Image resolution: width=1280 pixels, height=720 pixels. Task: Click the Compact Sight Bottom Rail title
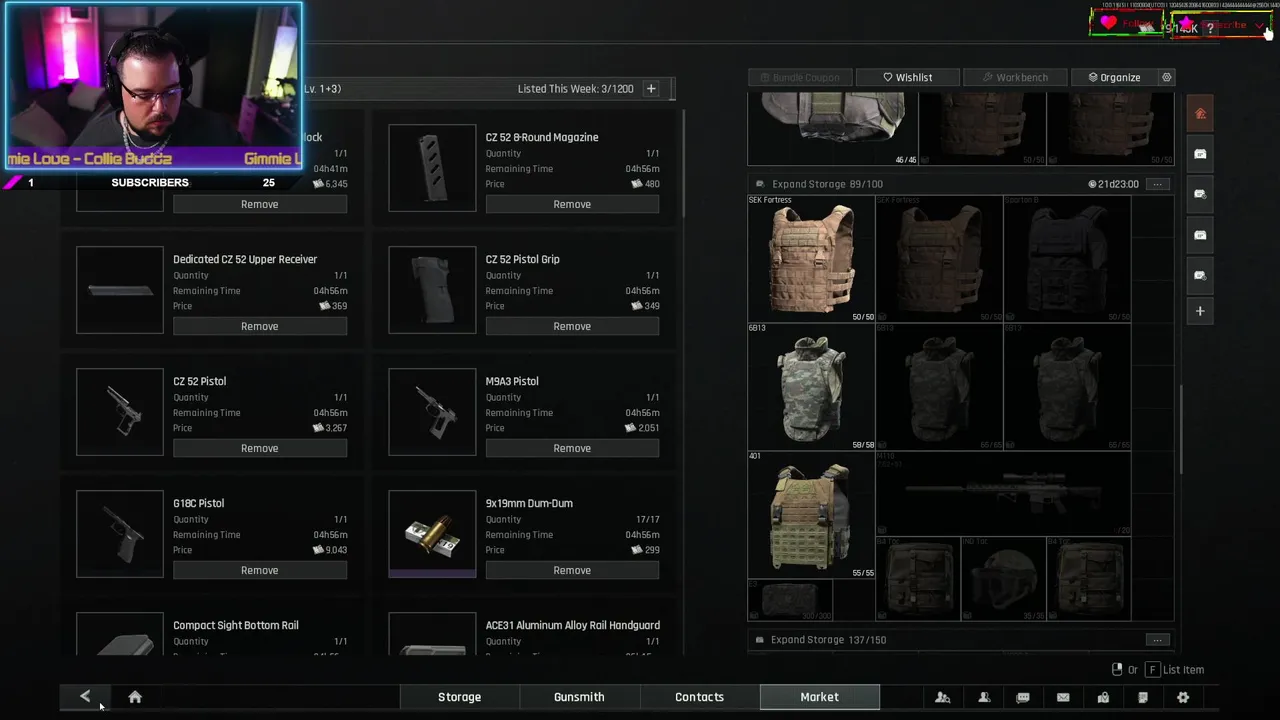[236, 625]
